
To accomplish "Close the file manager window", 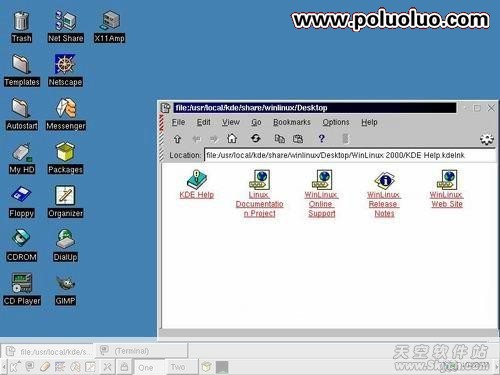I will tap(491, 108).
